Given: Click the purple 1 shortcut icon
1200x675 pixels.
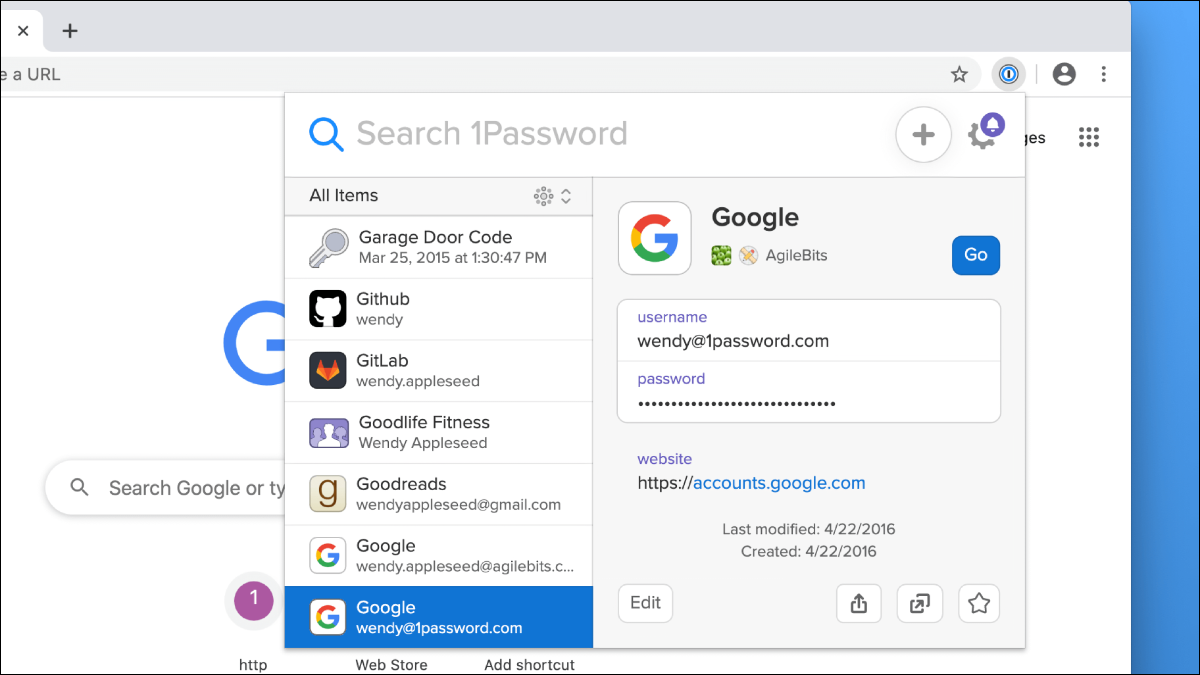Looking at the screenshot, I should (x=254, y=600).
